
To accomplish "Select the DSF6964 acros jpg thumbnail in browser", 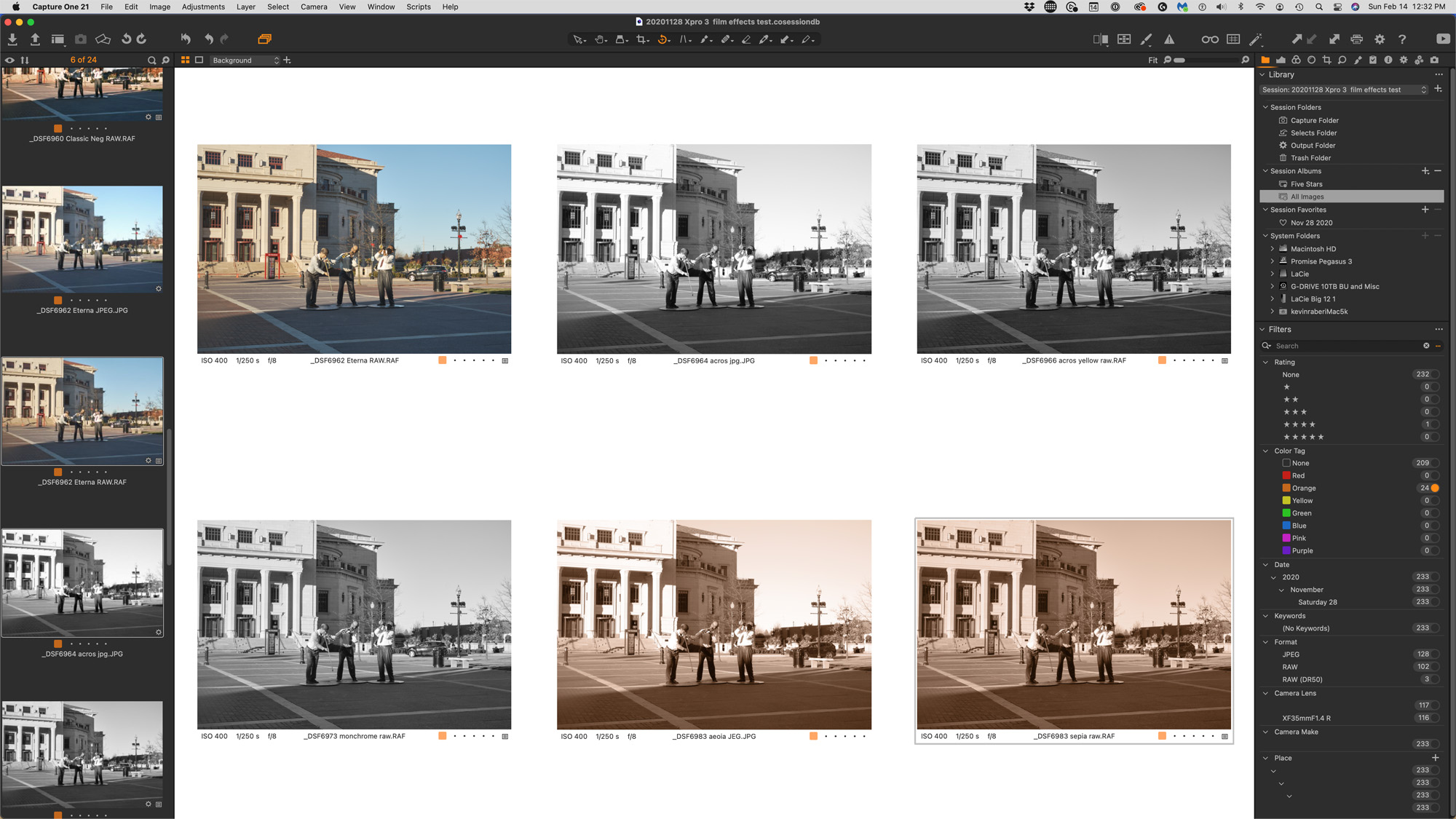I will coord(82,582).
